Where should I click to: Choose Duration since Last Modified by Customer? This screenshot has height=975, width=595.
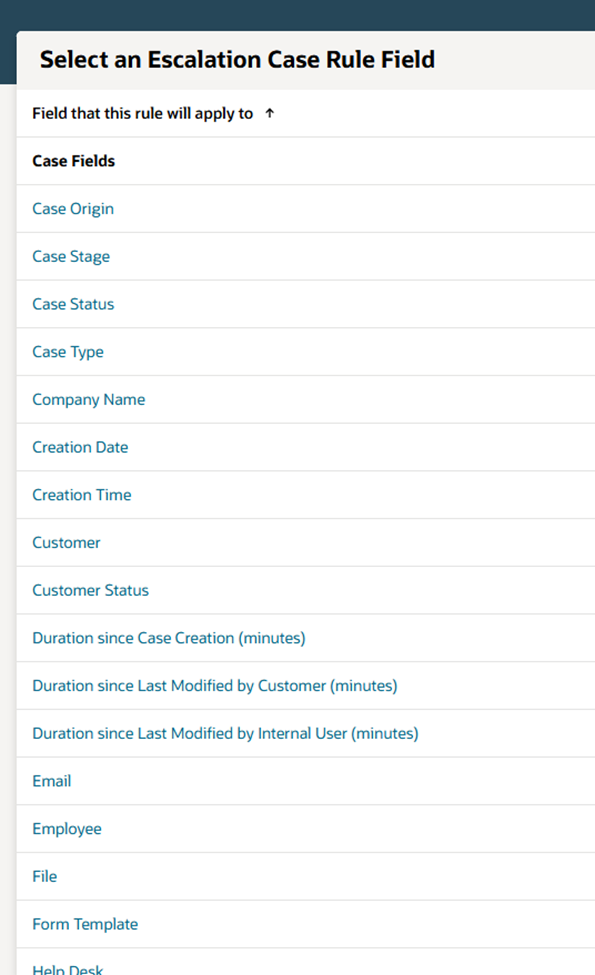[214, 685]
